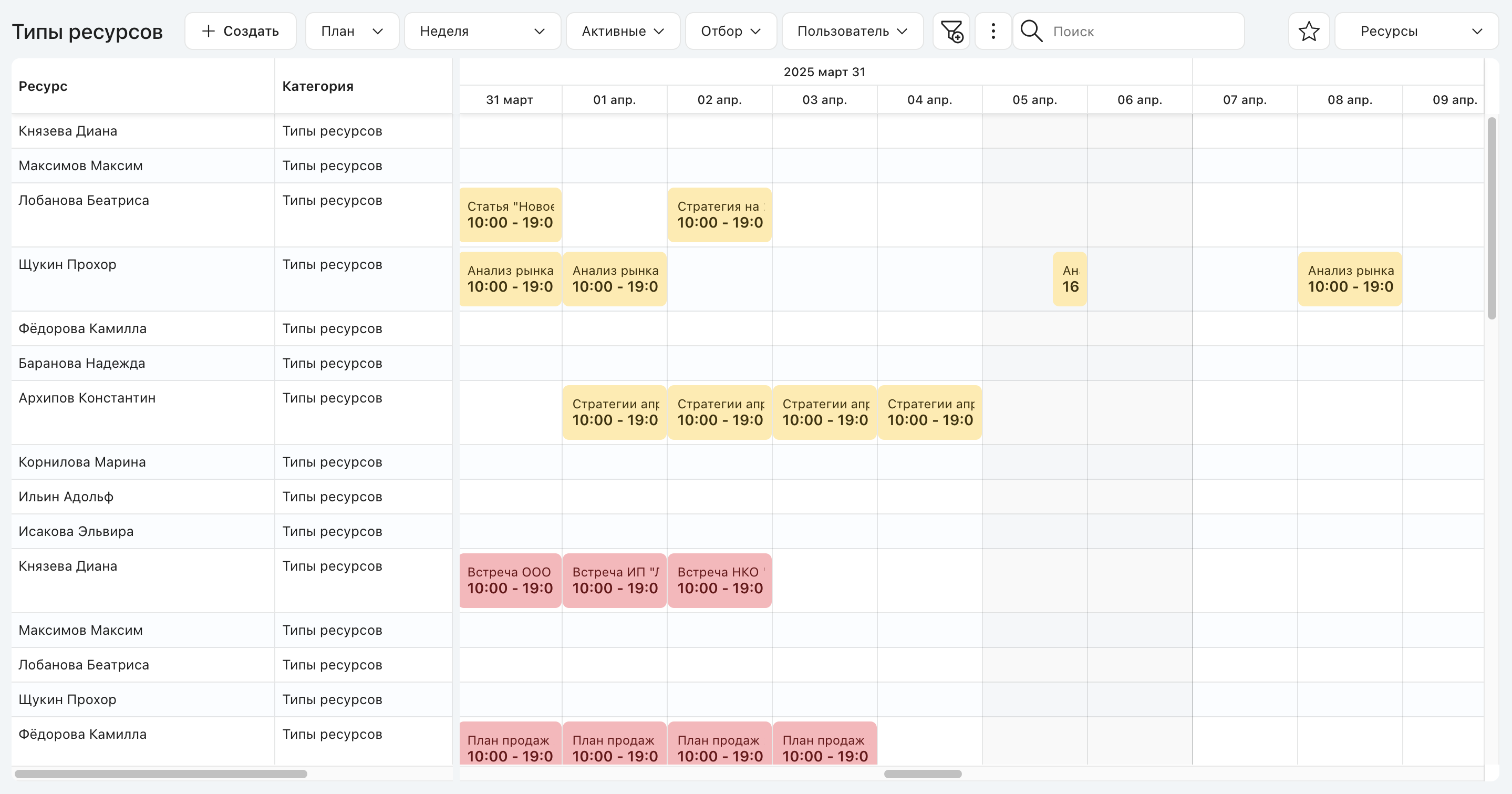Click the vertical scrollbar on the right

(1492, 219)
